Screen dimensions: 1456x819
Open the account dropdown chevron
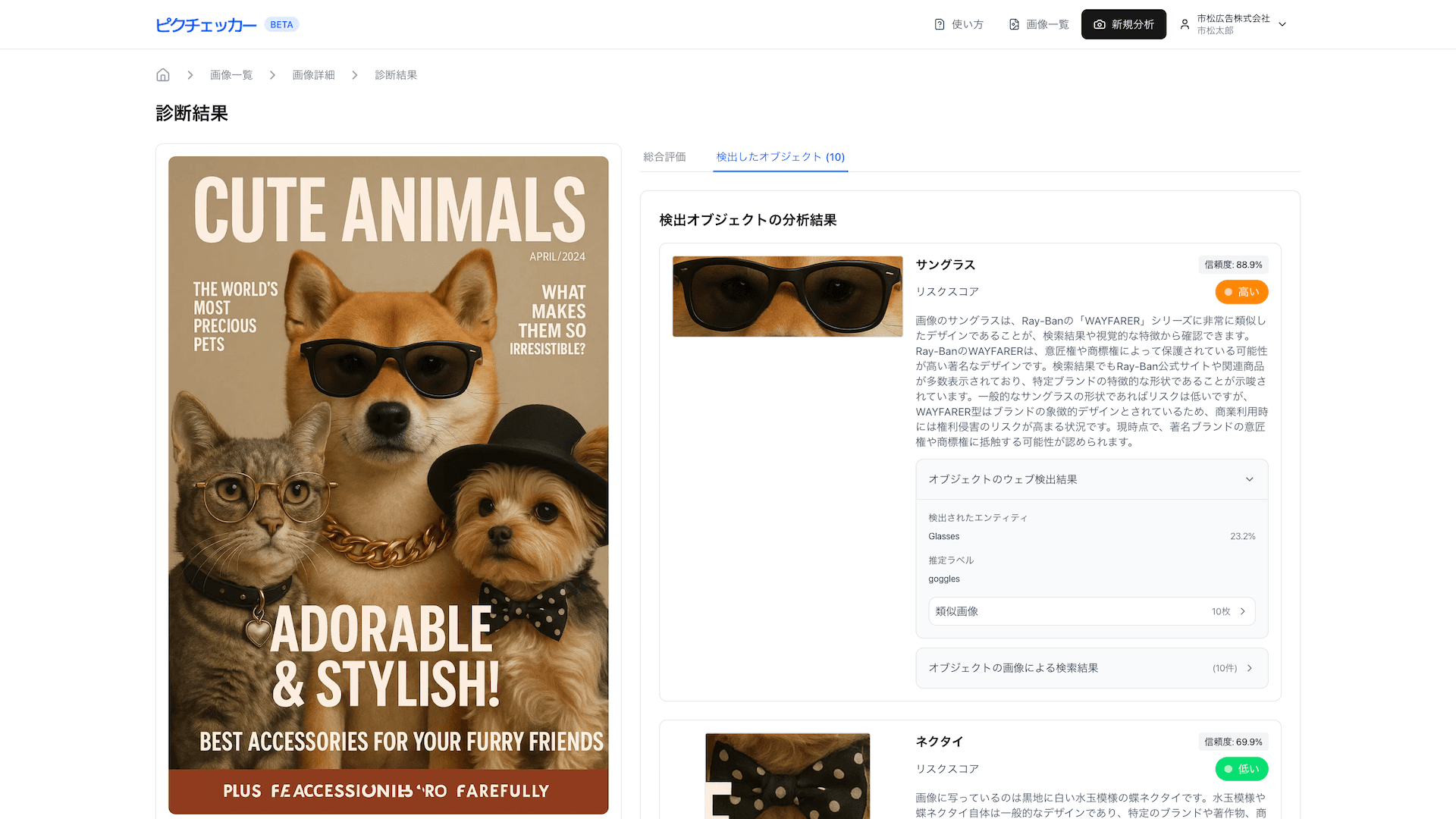pos(1282,25)
